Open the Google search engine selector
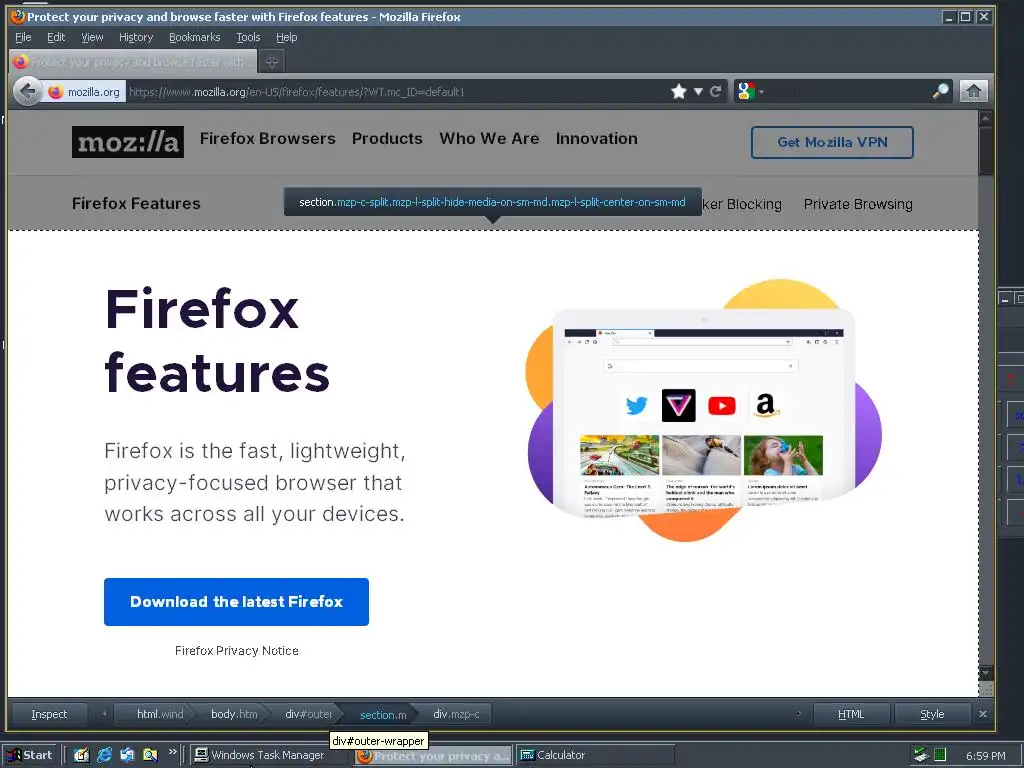This screenshot has width=1024, height=768. 749,91
